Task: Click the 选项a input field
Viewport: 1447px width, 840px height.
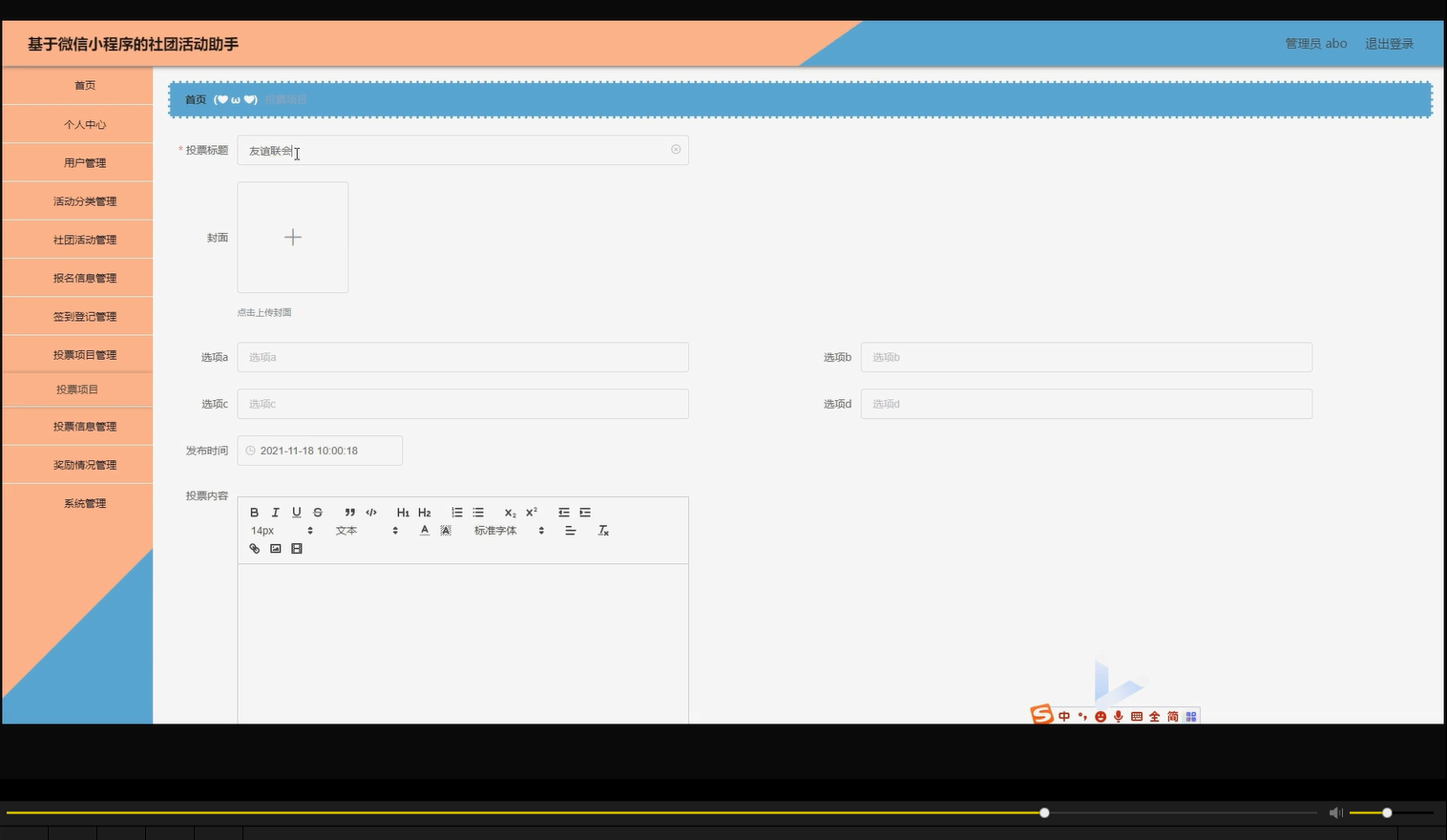Action: click(463, 357)
